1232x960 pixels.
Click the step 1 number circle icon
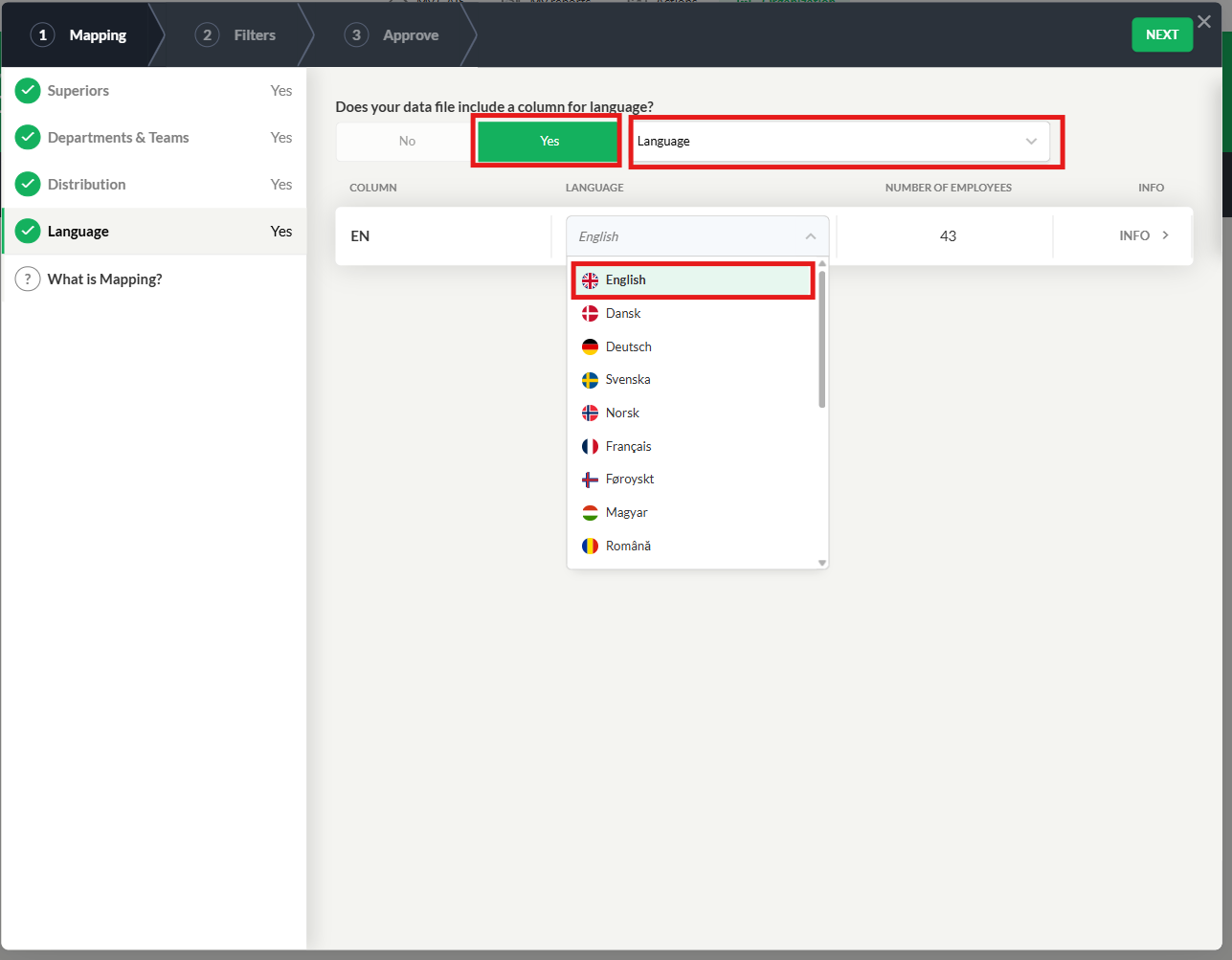(42, 35)
